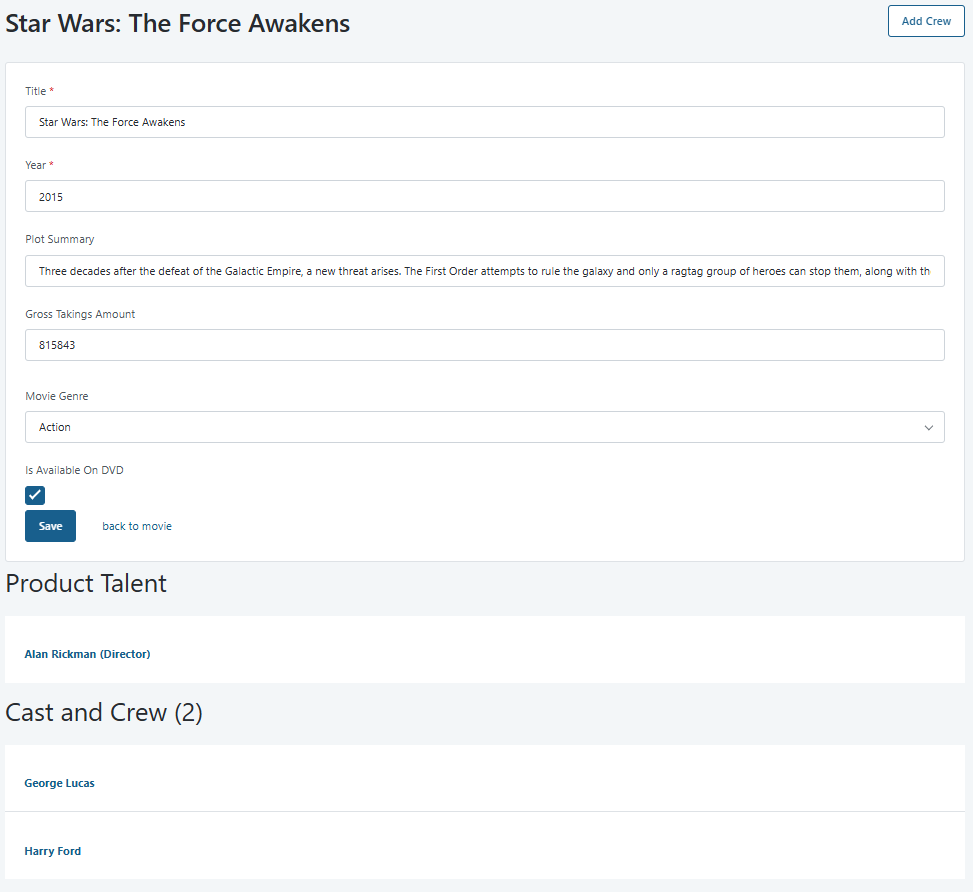The width and height of the screenshot is (973, 892).
Task: Focus the Title input field
Action: [x=485, y=122]
